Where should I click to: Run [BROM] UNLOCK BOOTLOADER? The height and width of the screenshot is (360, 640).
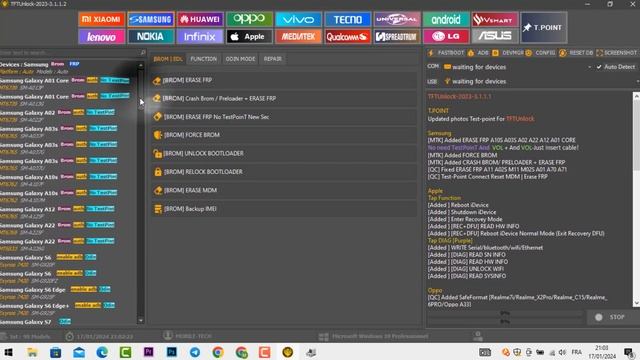click(284, 153)
